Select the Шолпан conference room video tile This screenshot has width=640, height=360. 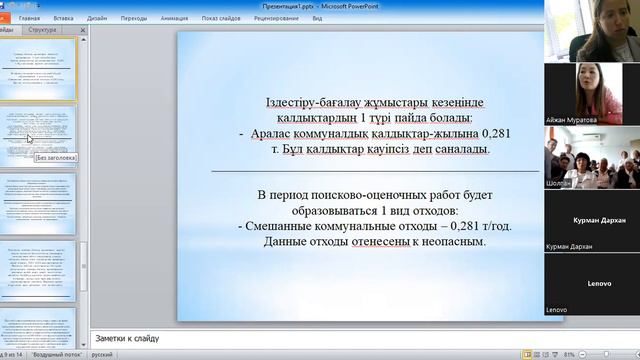[x=592, y=158]
